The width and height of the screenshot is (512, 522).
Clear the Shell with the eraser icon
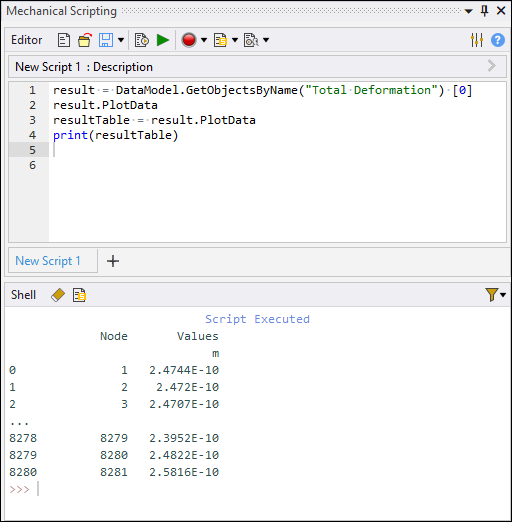(x=58, y=295)
